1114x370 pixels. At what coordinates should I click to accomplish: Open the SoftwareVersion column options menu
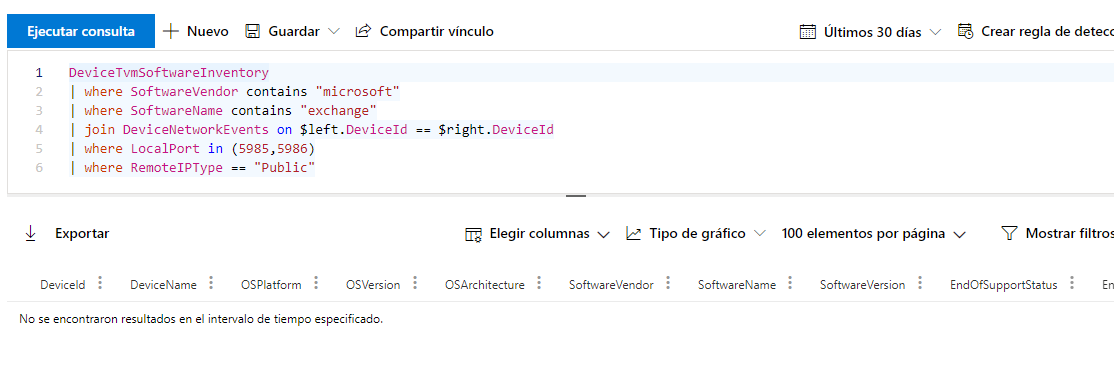919,283
